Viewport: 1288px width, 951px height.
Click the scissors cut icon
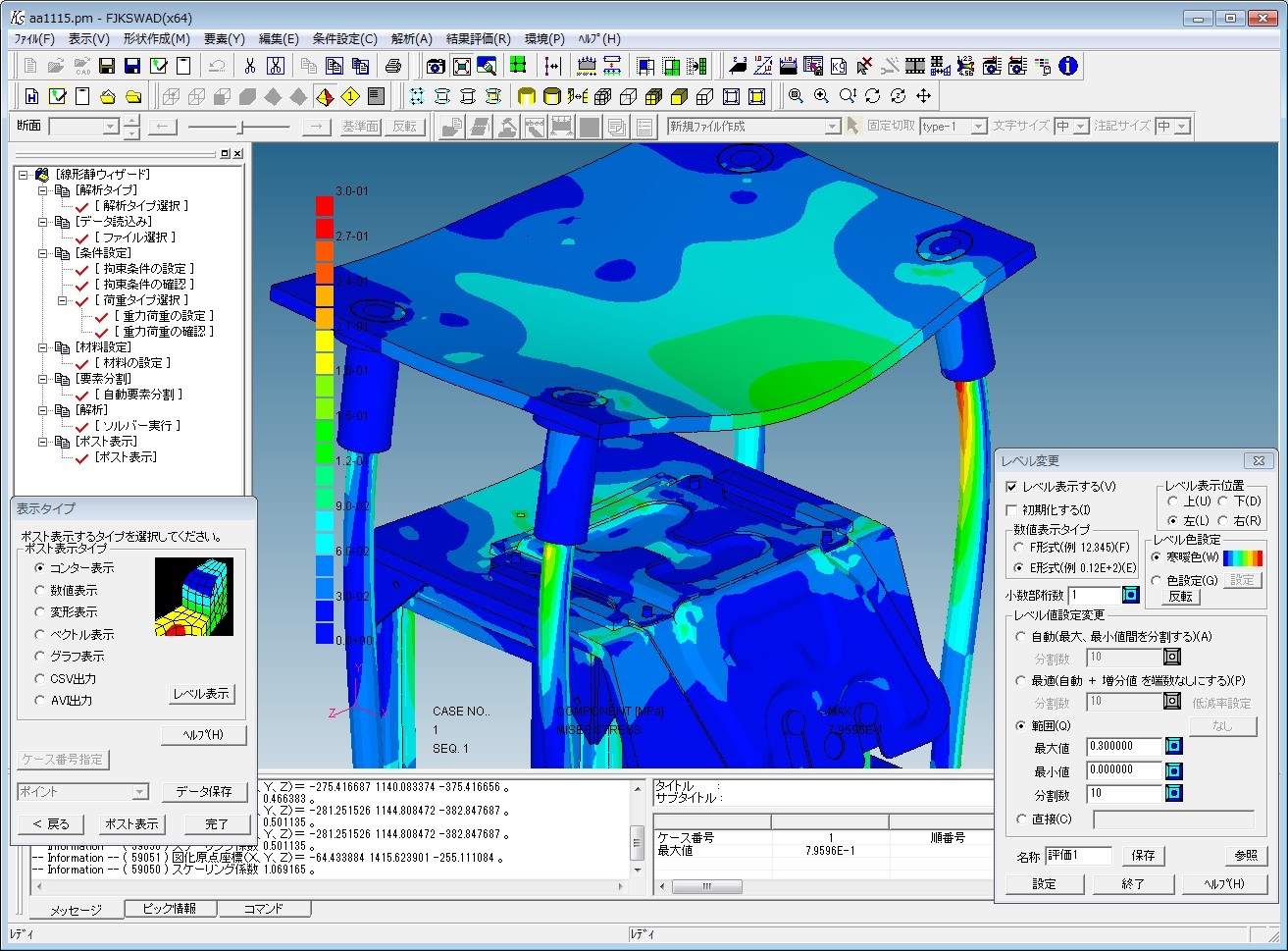coord(249,66)
